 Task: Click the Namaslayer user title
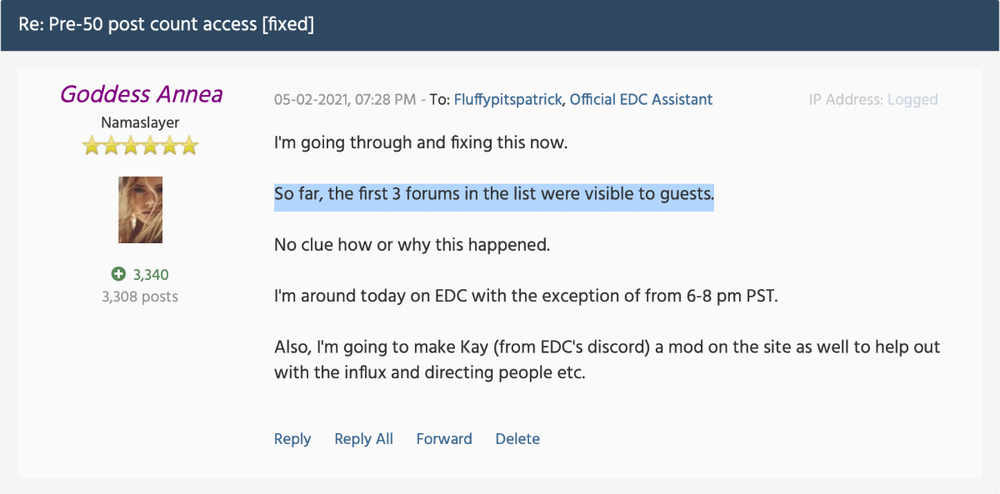tap(140, 122)
